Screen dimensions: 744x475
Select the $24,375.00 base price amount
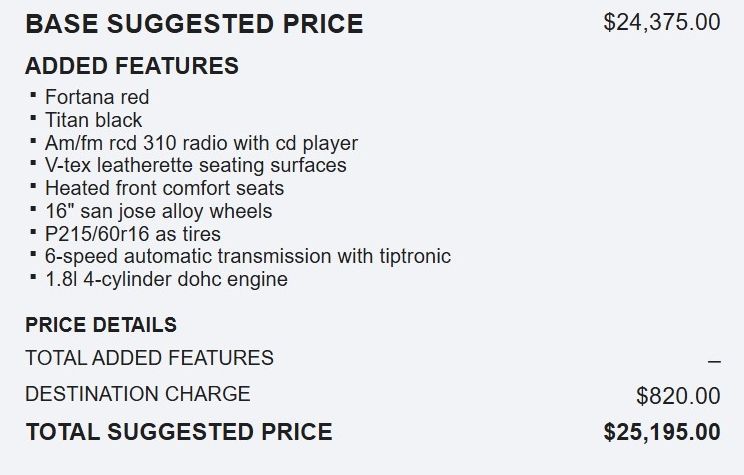[661, 22]
